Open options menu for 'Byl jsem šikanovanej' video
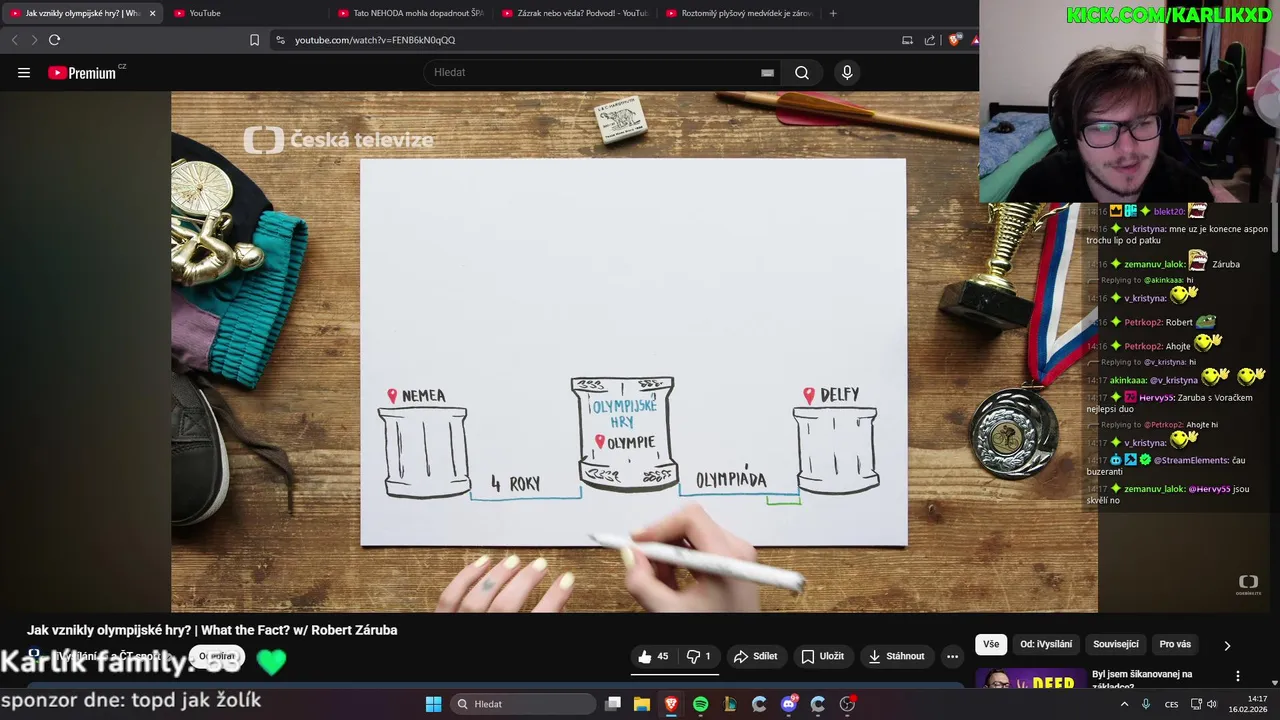The width and height of the screenshot is (1280, 720). pyautogui.click(x=1238, y=676)
